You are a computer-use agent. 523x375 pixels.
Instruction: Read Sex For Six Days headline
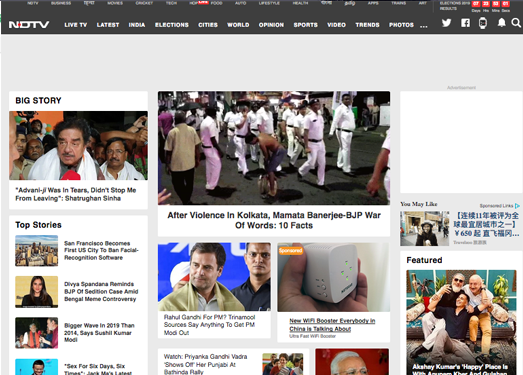tap(98, 369)
